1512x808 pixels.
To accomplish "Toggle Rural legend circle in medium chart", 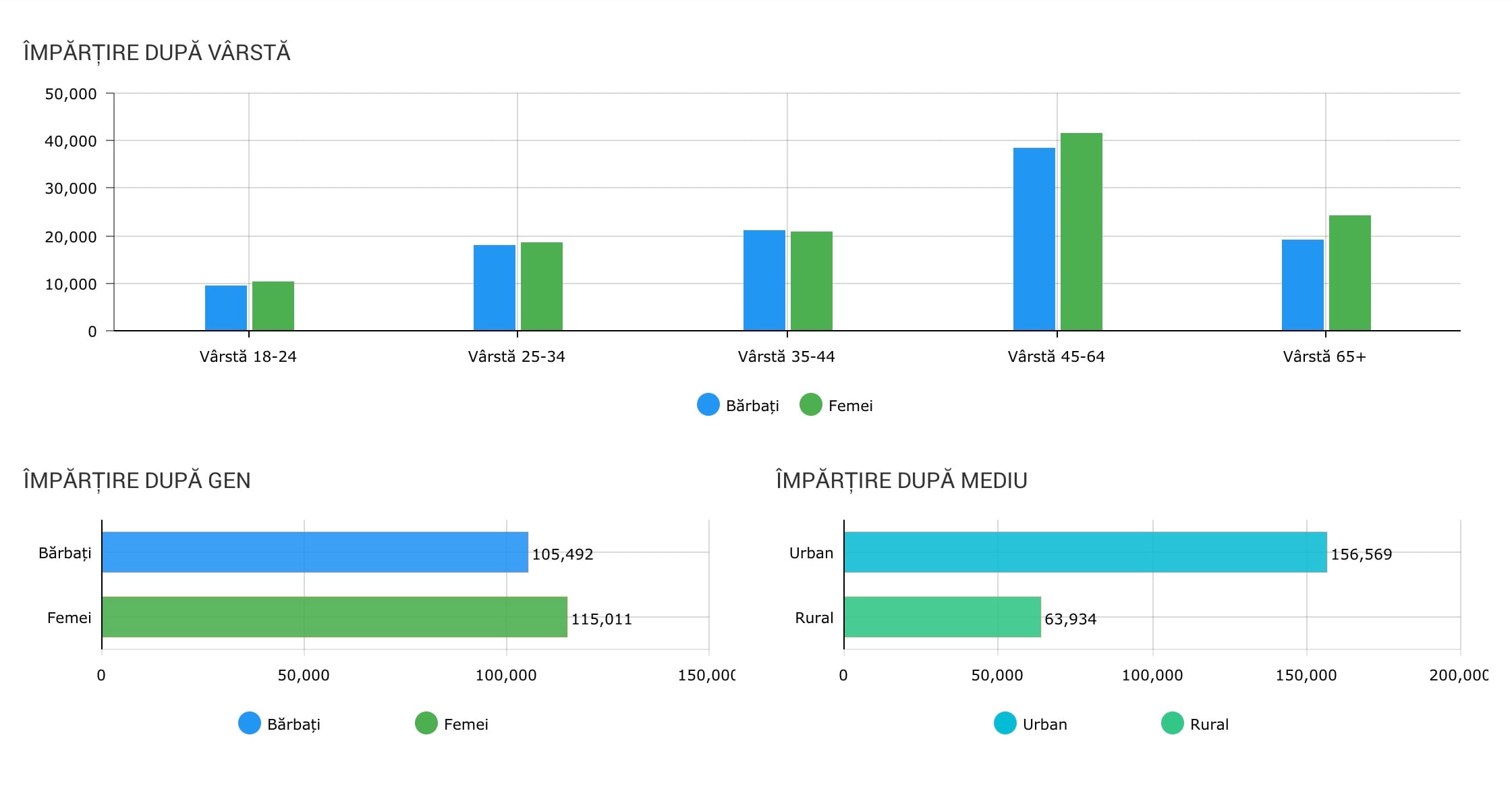I will point(1172,724).
